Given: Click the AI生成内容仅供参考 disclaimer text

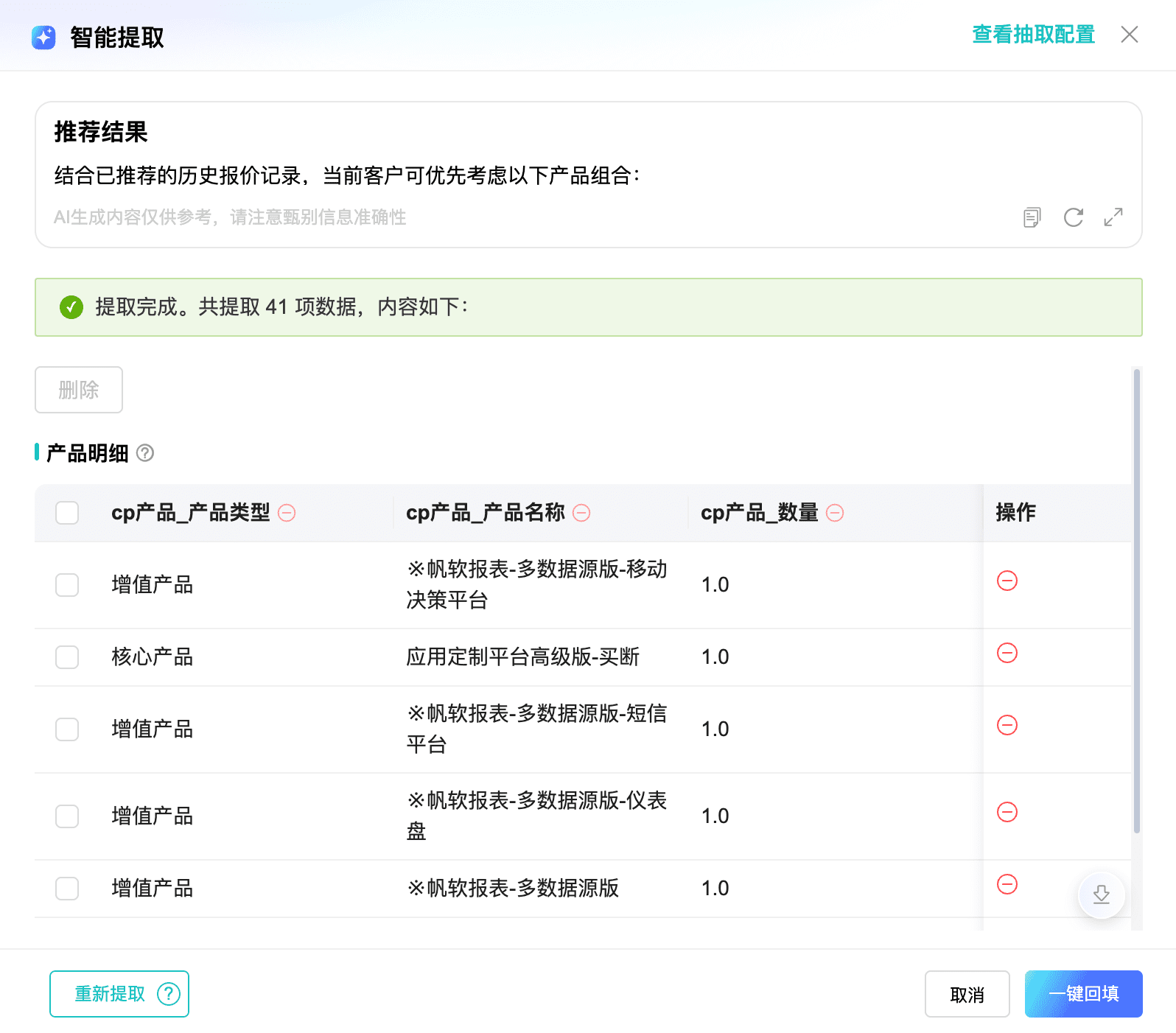Looking at the screenshot, I should (230, 217).
